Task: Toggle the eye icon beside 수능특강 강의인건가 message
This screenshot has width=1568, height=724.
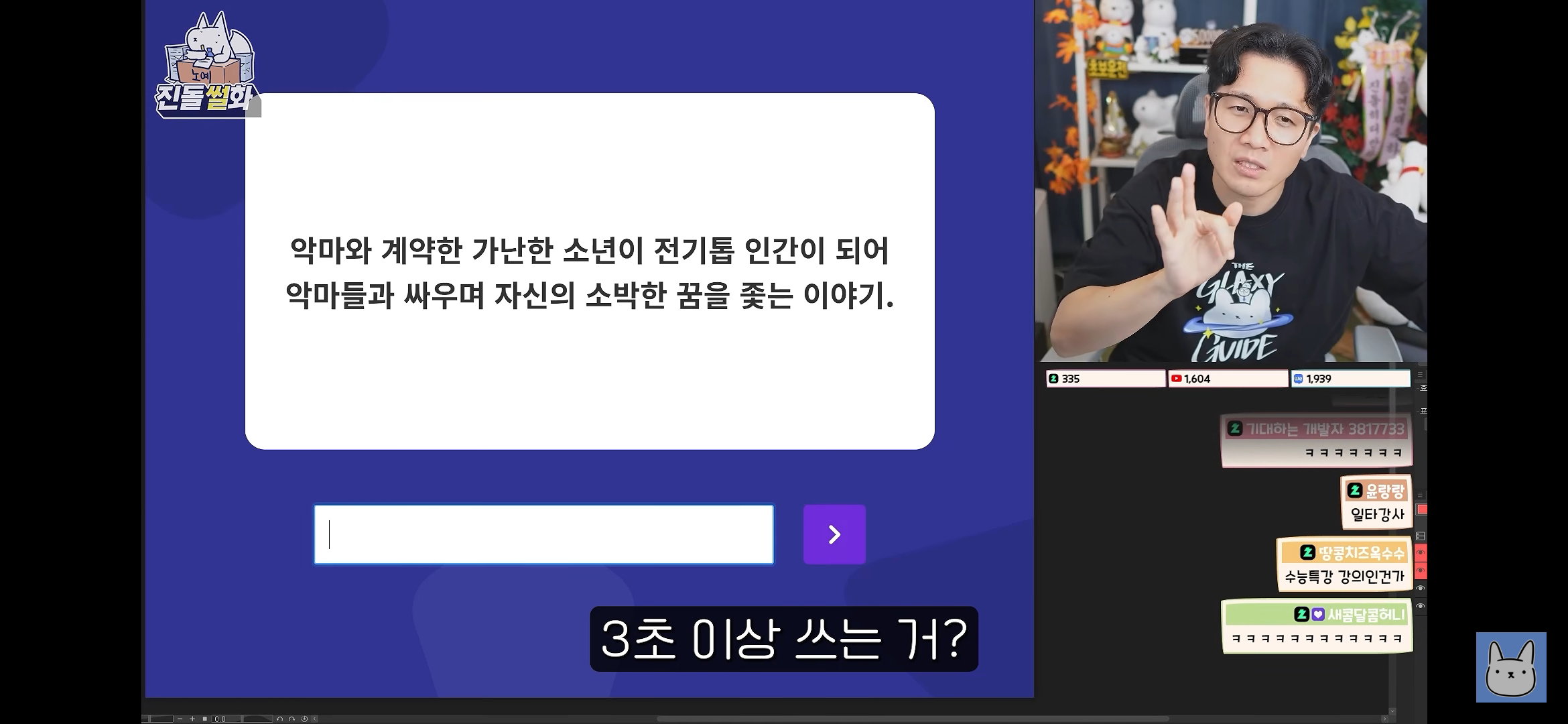Action: (x=1421, y=570)
